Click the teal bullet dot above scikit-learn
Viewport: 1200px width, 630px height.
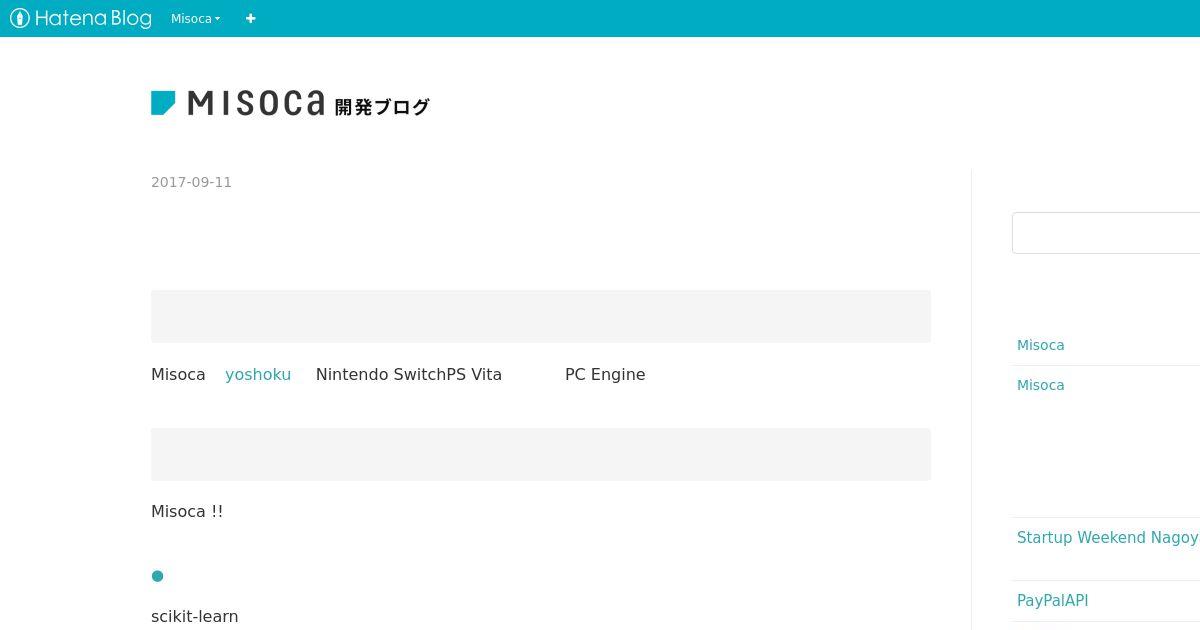click(157, 576)
